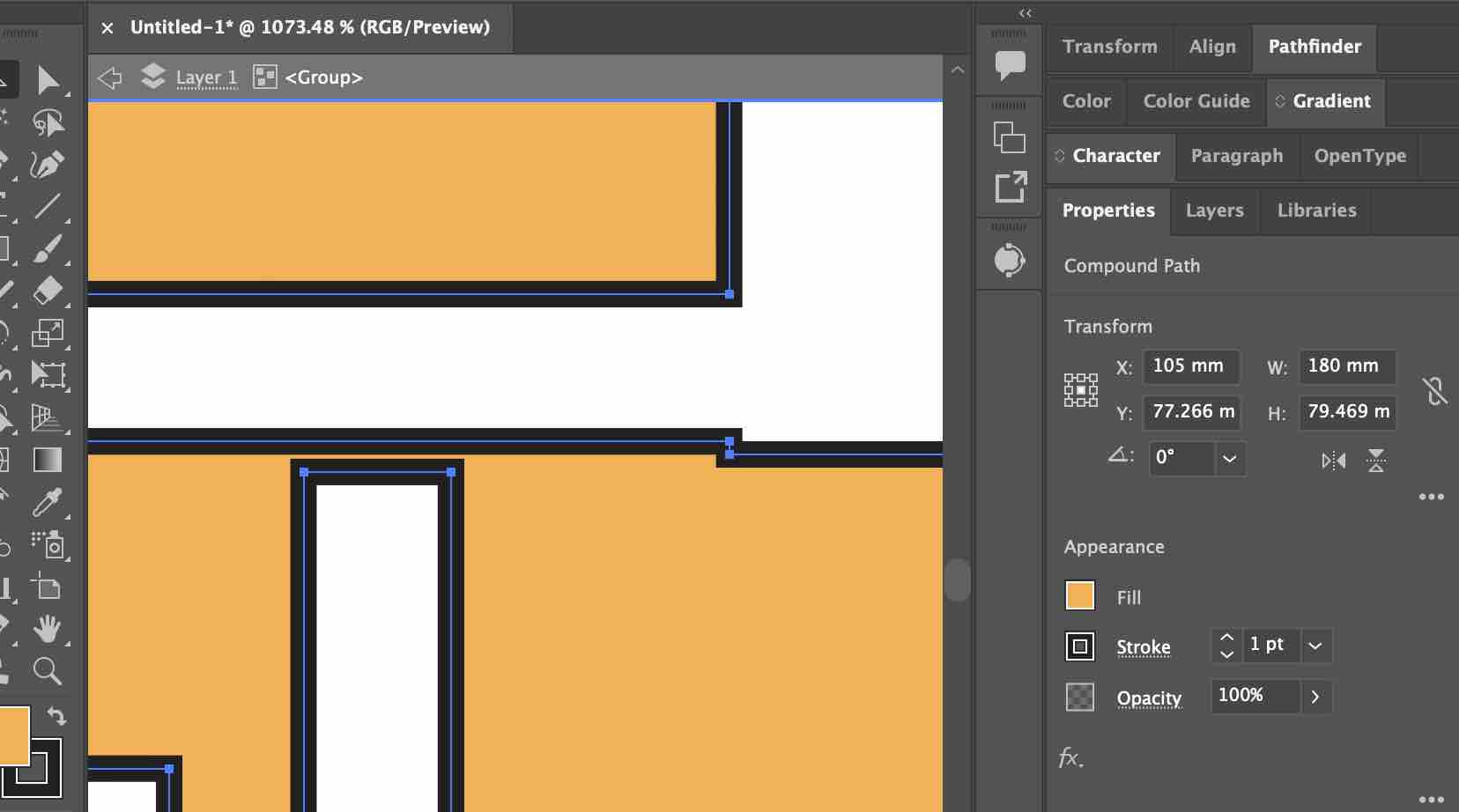Open the Comments panel speech-bubble icon
This screenshot has width=1459, height=812.
tap(1010, 64)
